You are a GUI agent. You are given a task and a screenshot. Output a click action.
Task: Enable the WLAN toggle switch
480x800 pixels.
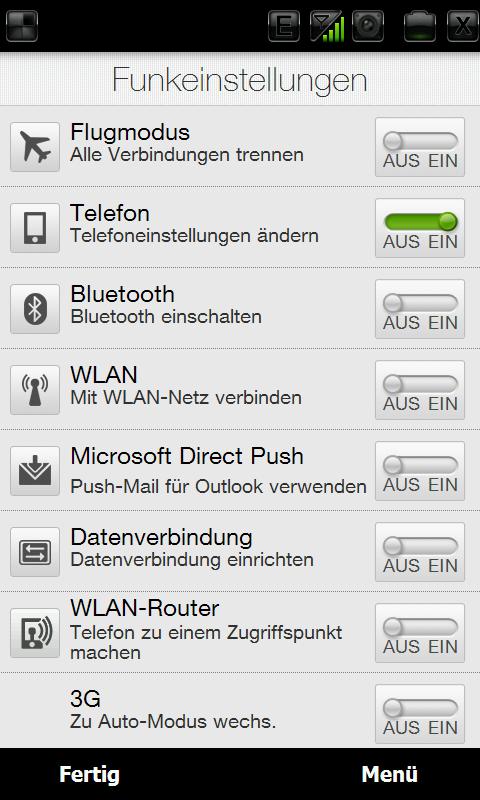(x=420, y=390)
